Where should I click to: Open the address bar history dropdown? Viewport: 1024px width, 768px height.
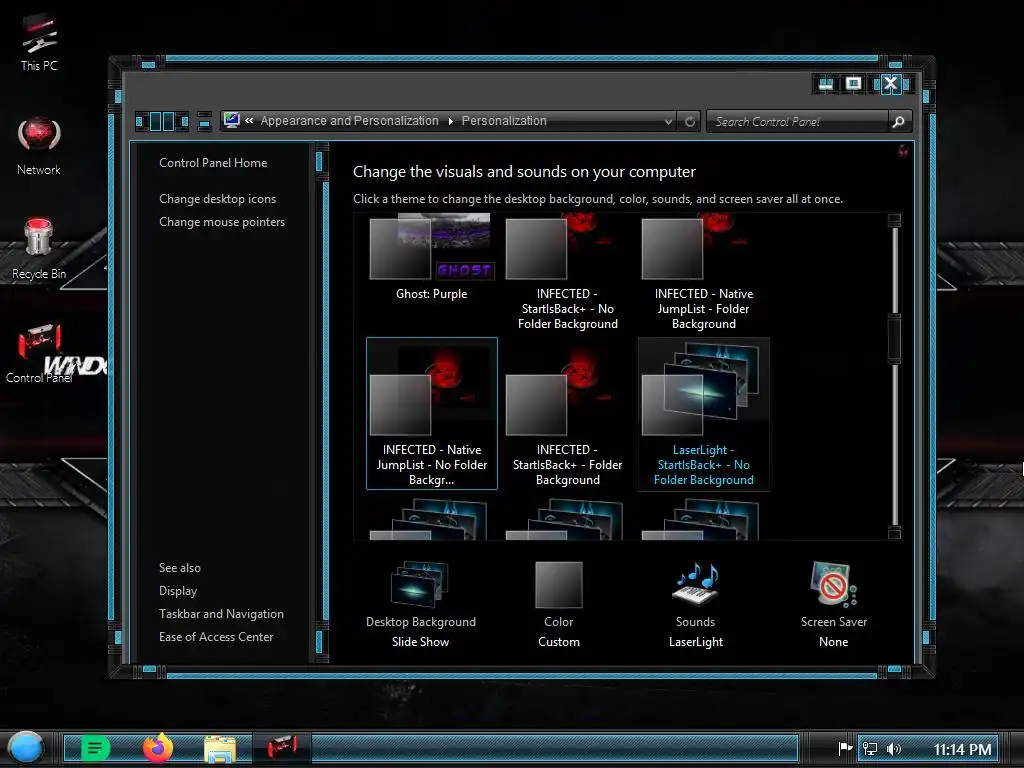(x=668, y=121)
